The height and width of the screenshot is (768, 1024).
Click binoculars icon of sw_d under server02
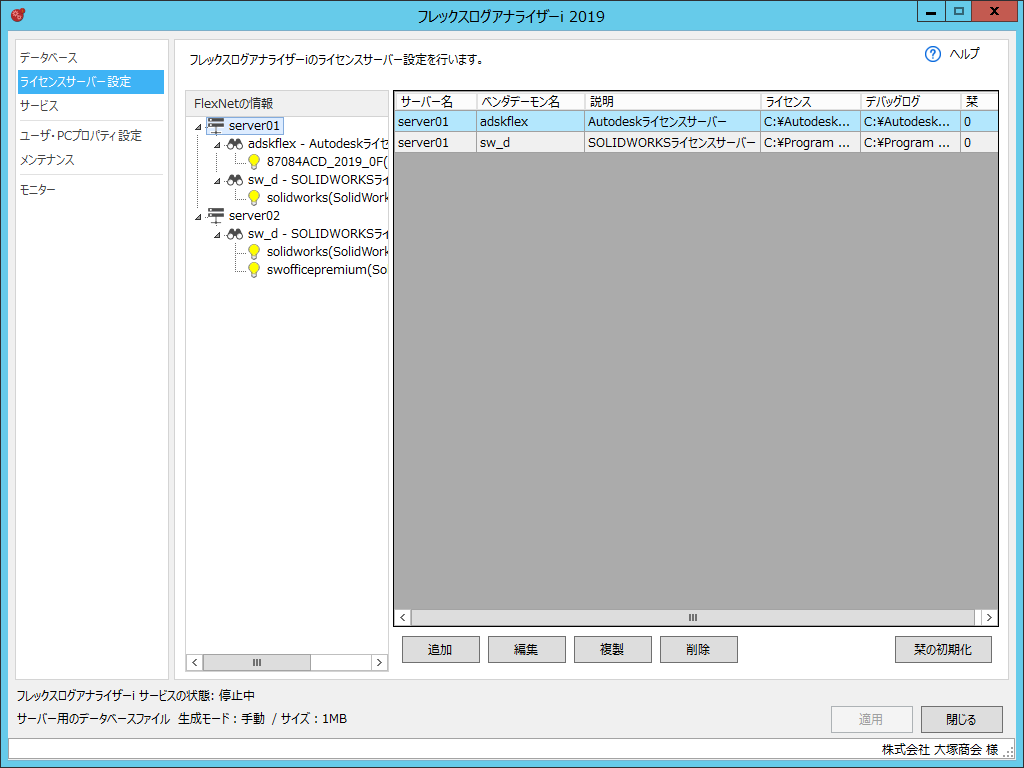[x=234, y=234]
